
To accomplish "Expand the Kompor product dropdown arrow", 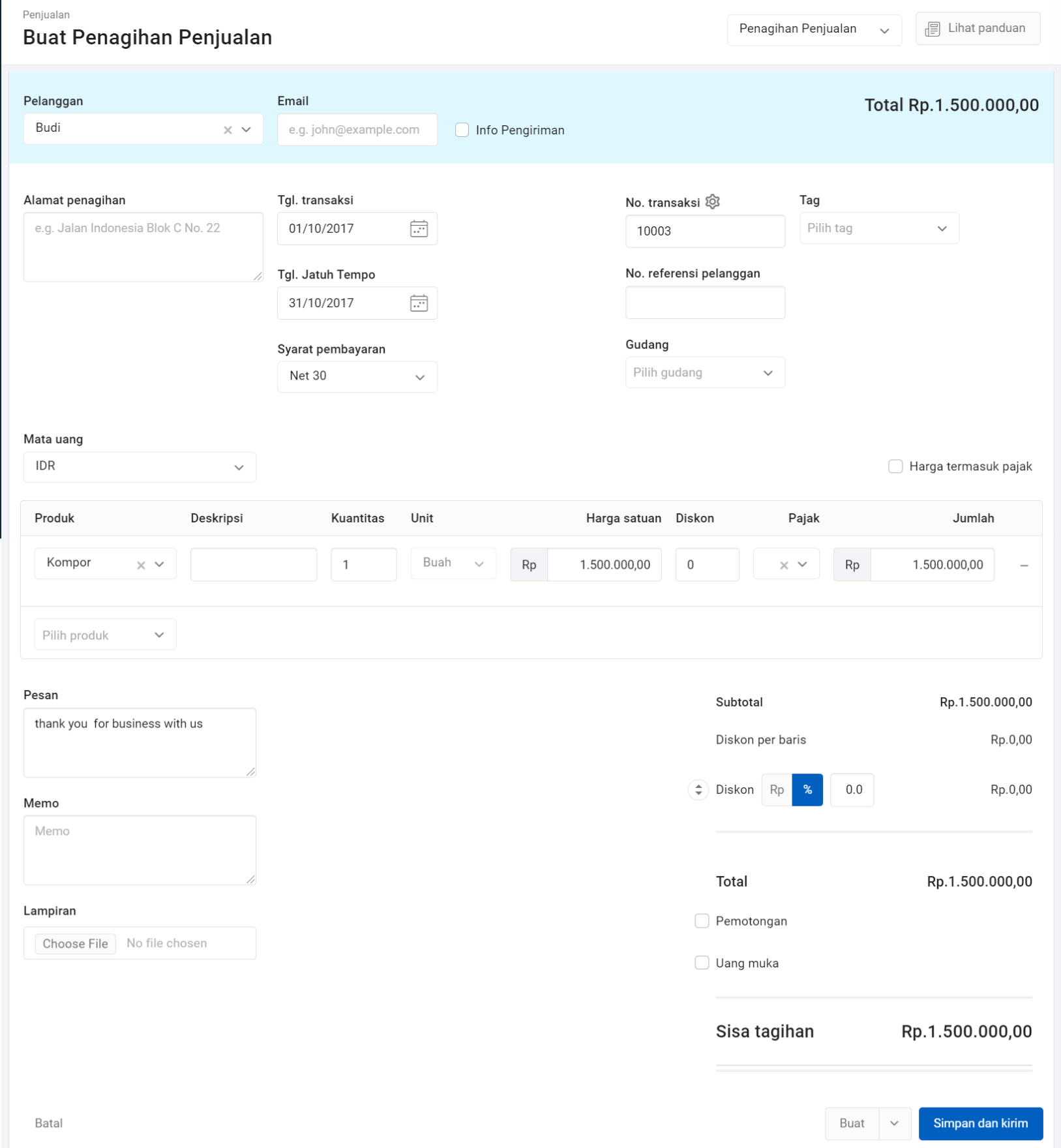I will (159, 564).
